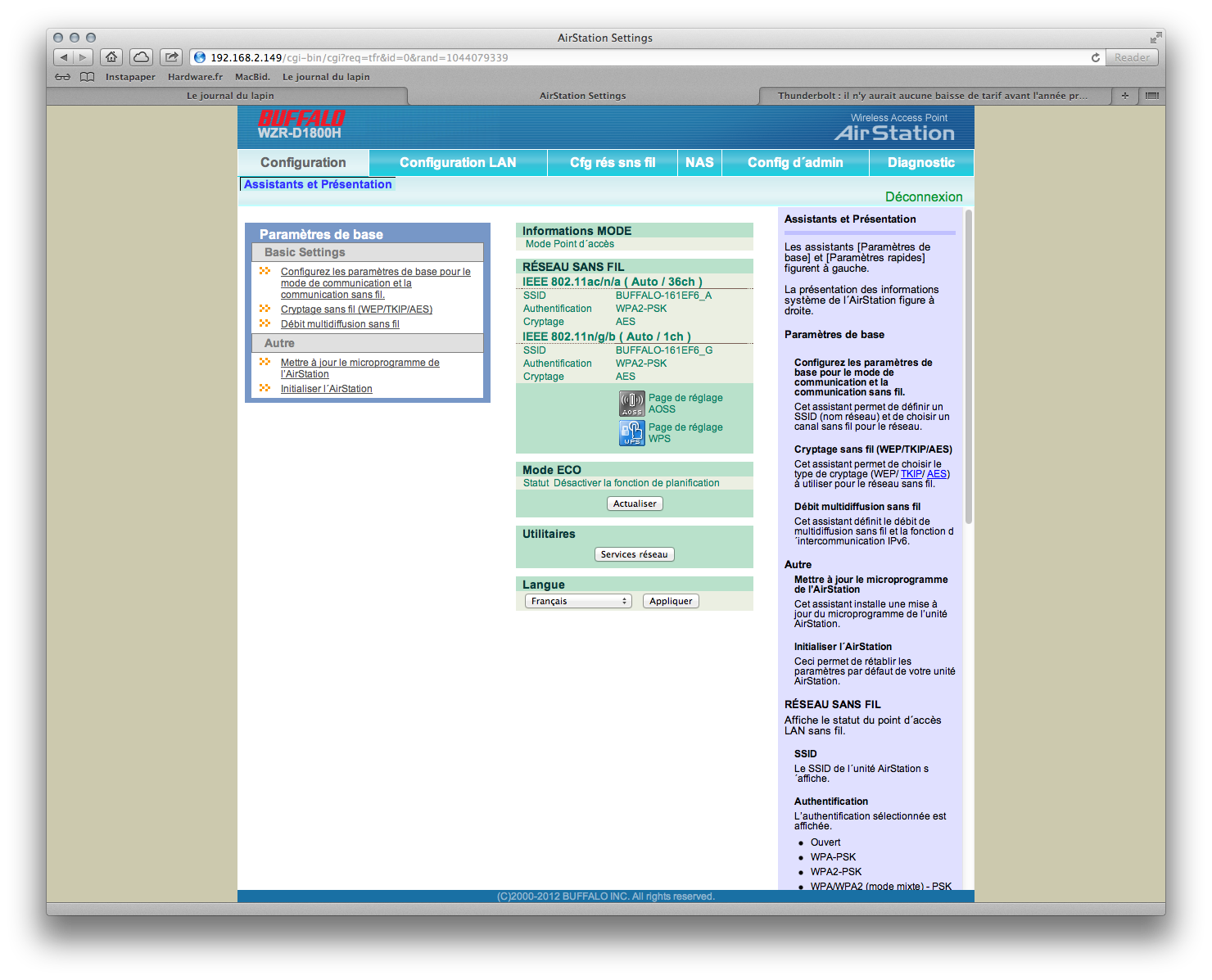Reload the page with refresh icon

tap(1095, 57)
